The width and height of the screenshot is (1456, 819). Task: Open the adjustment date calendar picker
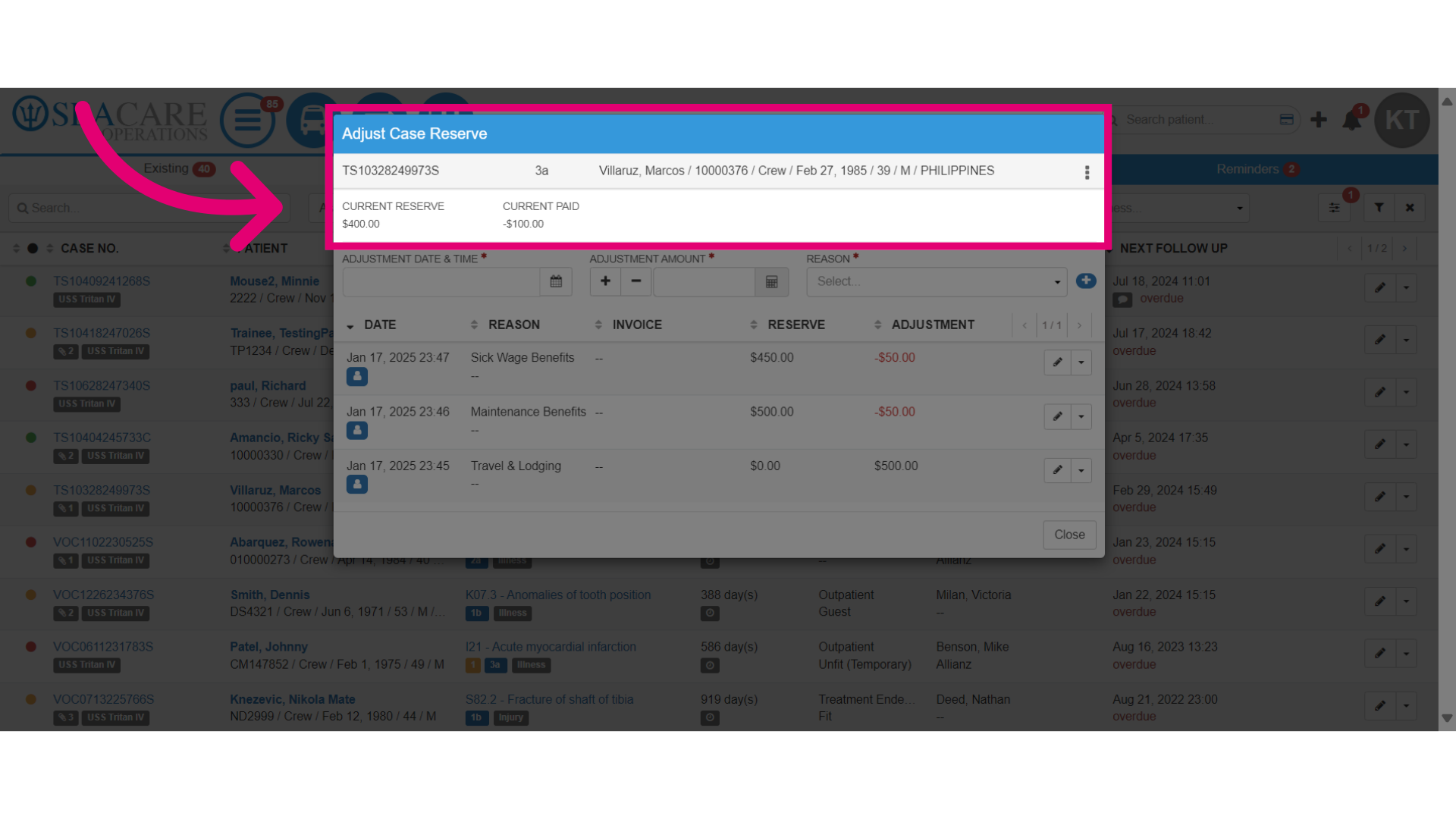(556, 281)
